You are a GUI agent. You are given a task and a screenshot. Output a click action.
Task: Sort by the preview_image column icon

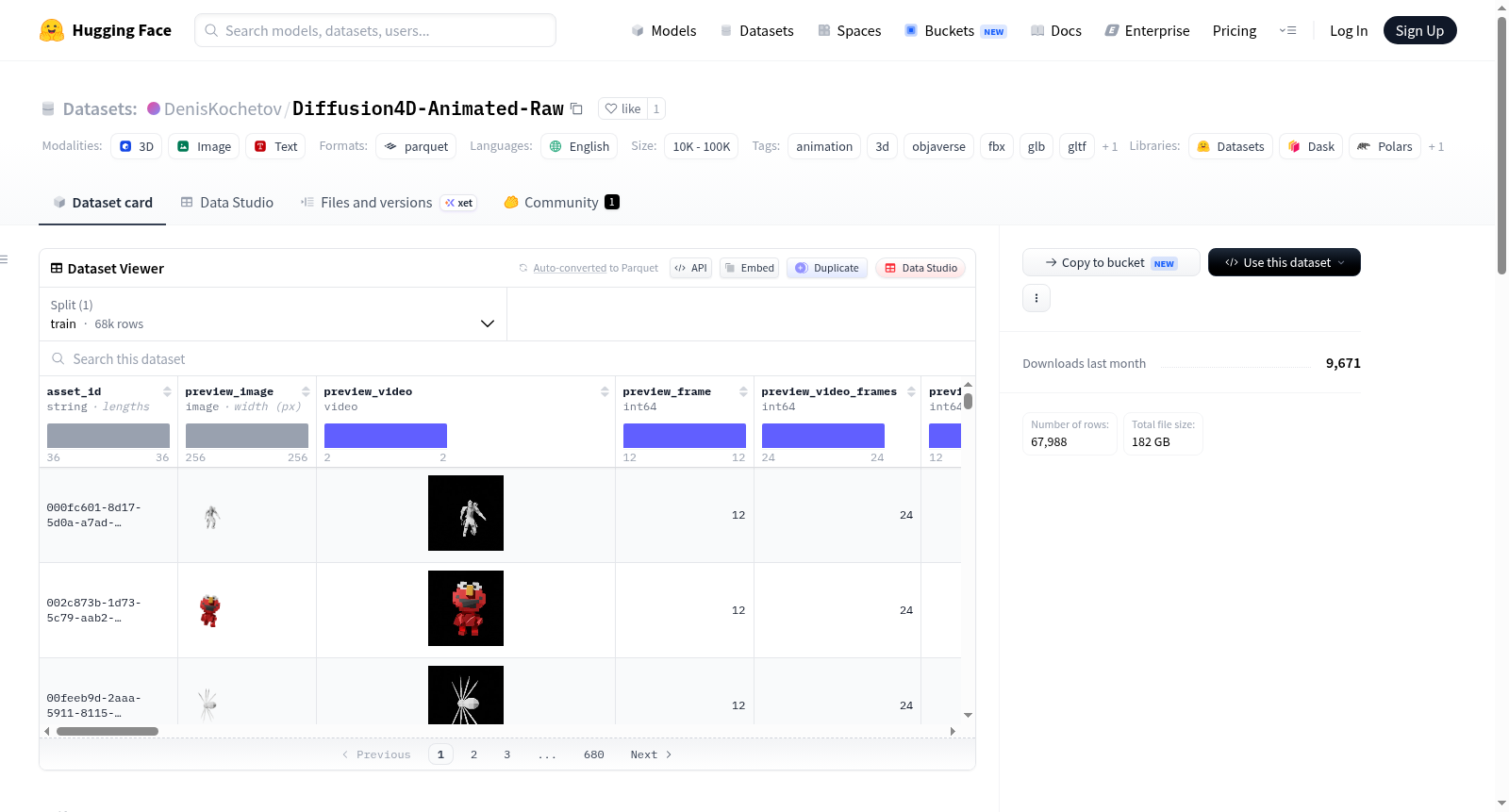[x=306, y=391]
